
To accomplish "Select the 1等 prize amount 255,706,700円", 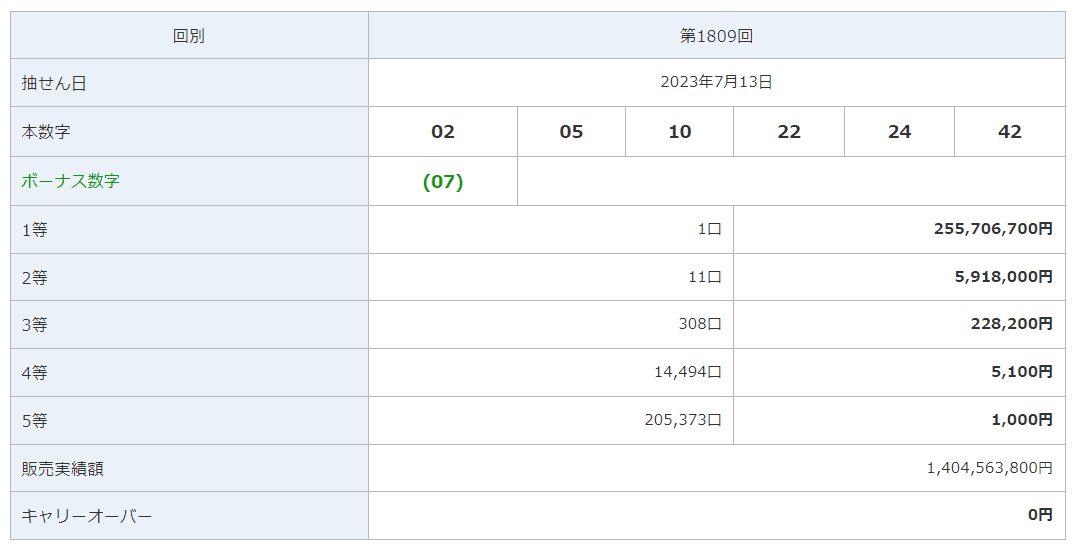I will (x=992, y=229).
